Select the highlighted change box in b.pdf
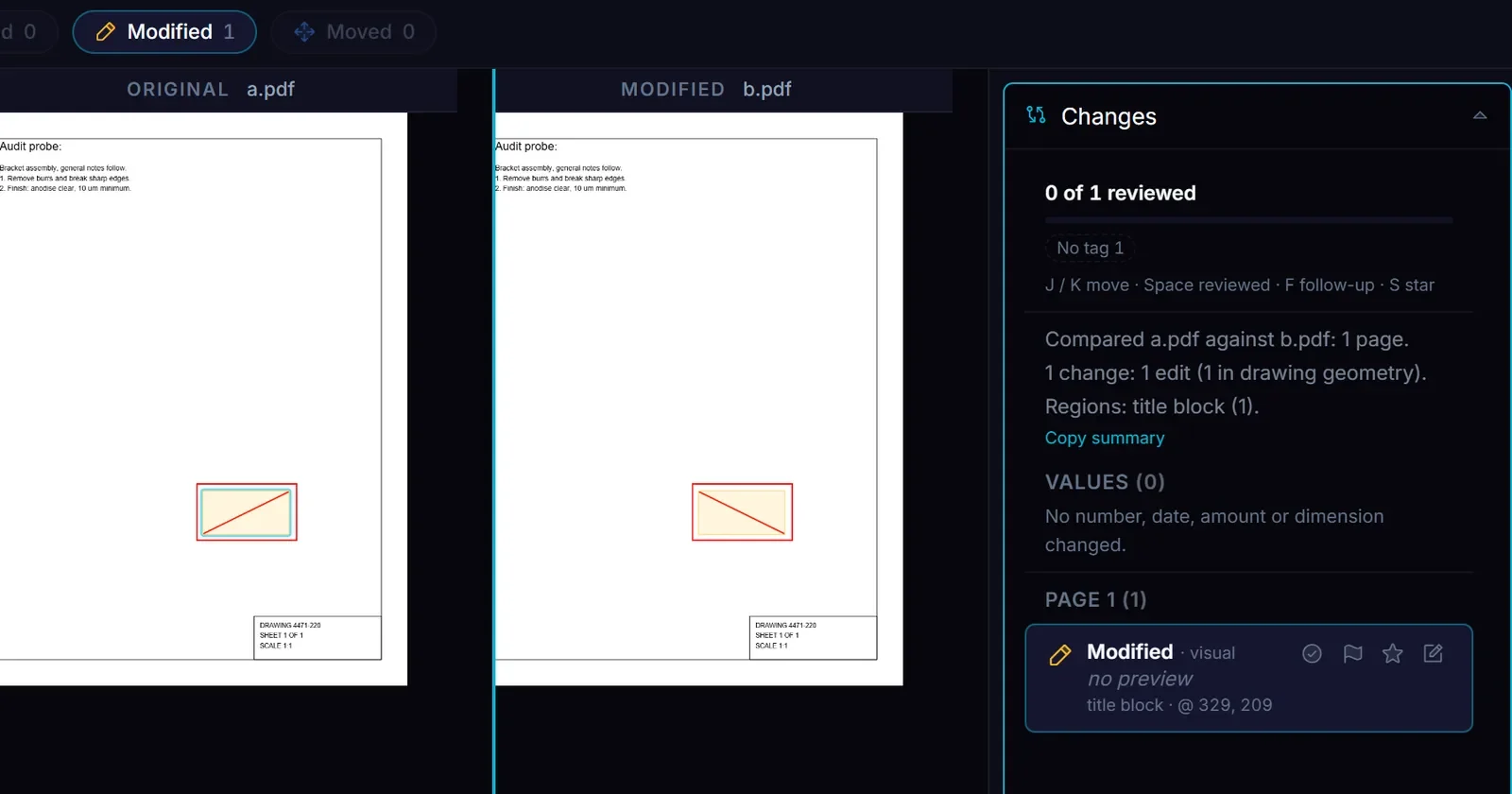 click(x=742, y=512)
